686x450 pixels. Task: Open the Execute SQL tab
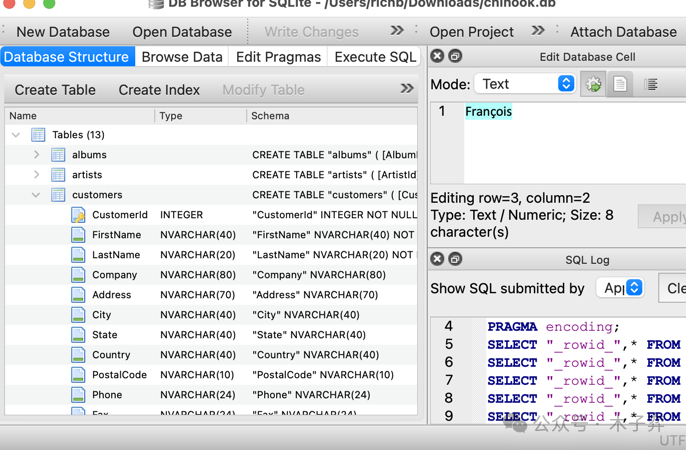point(375,57)
